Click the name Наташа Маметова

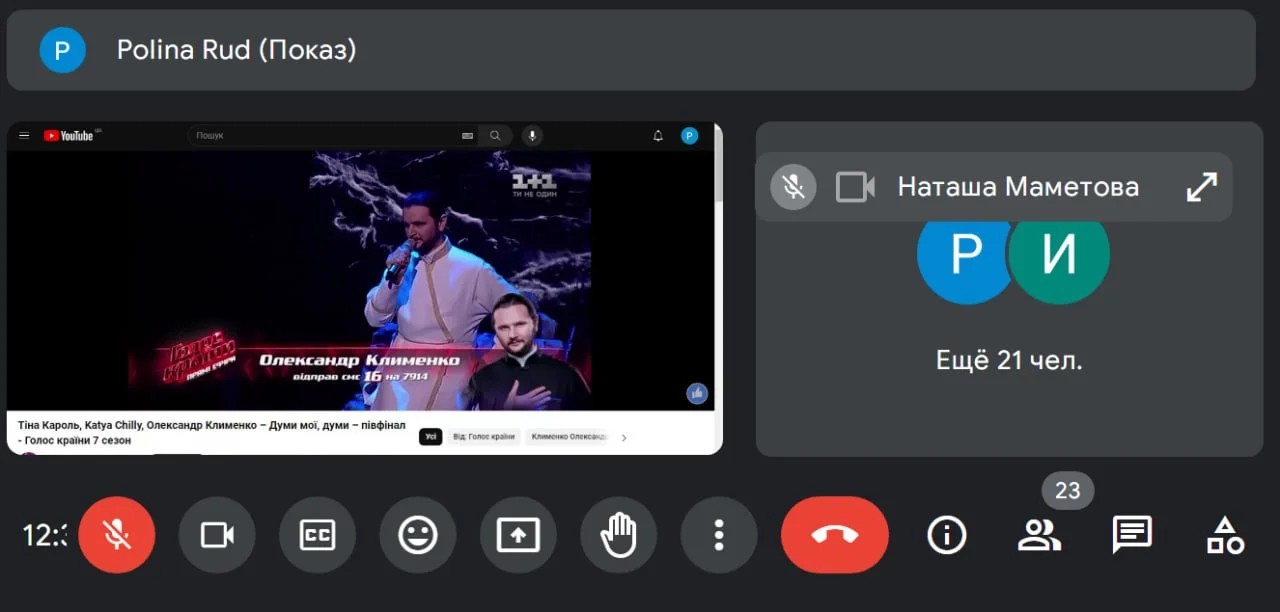click(1018, 187)
